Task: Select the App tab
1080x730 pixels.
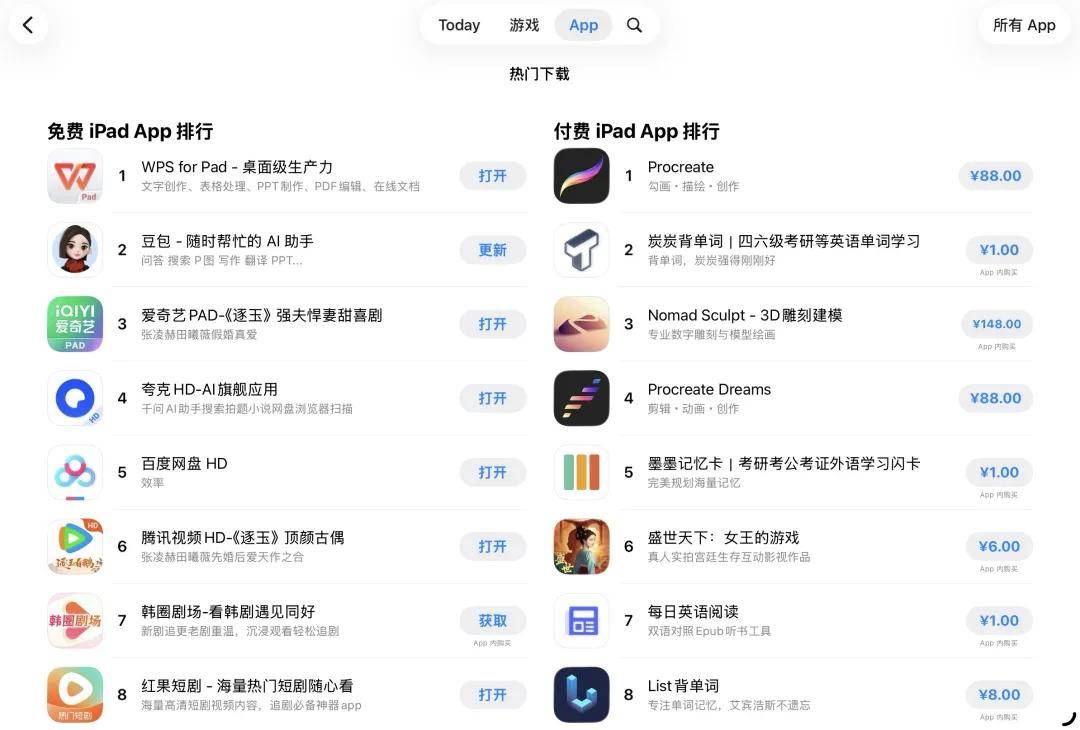Action: click(x=583, y=25)
